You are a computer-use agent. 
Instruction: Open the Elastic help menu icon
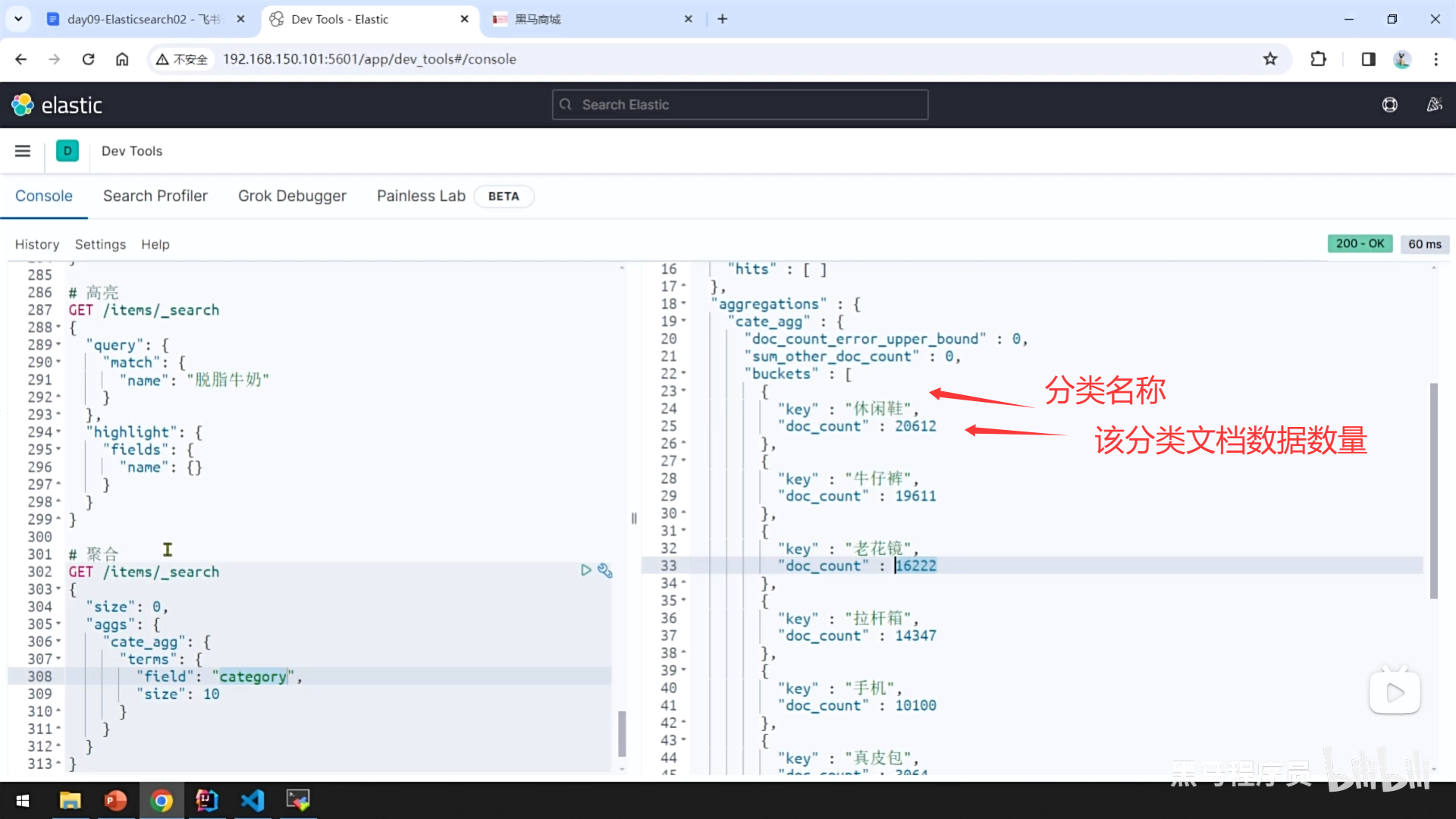(x=1389, y=105)
